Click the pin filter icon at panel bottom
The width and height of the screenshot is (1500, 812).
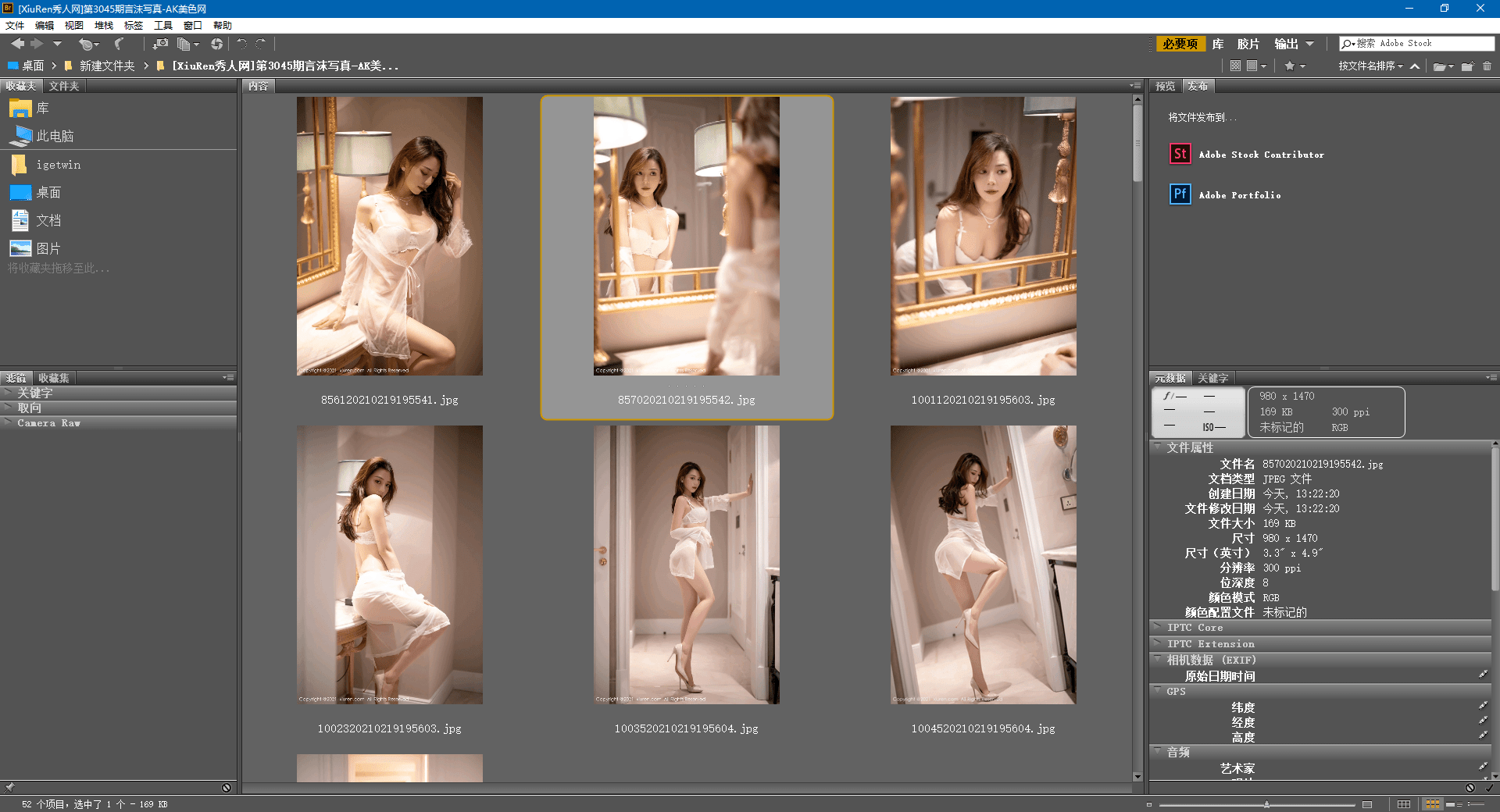pyautogui.click(x=9, y=788)
